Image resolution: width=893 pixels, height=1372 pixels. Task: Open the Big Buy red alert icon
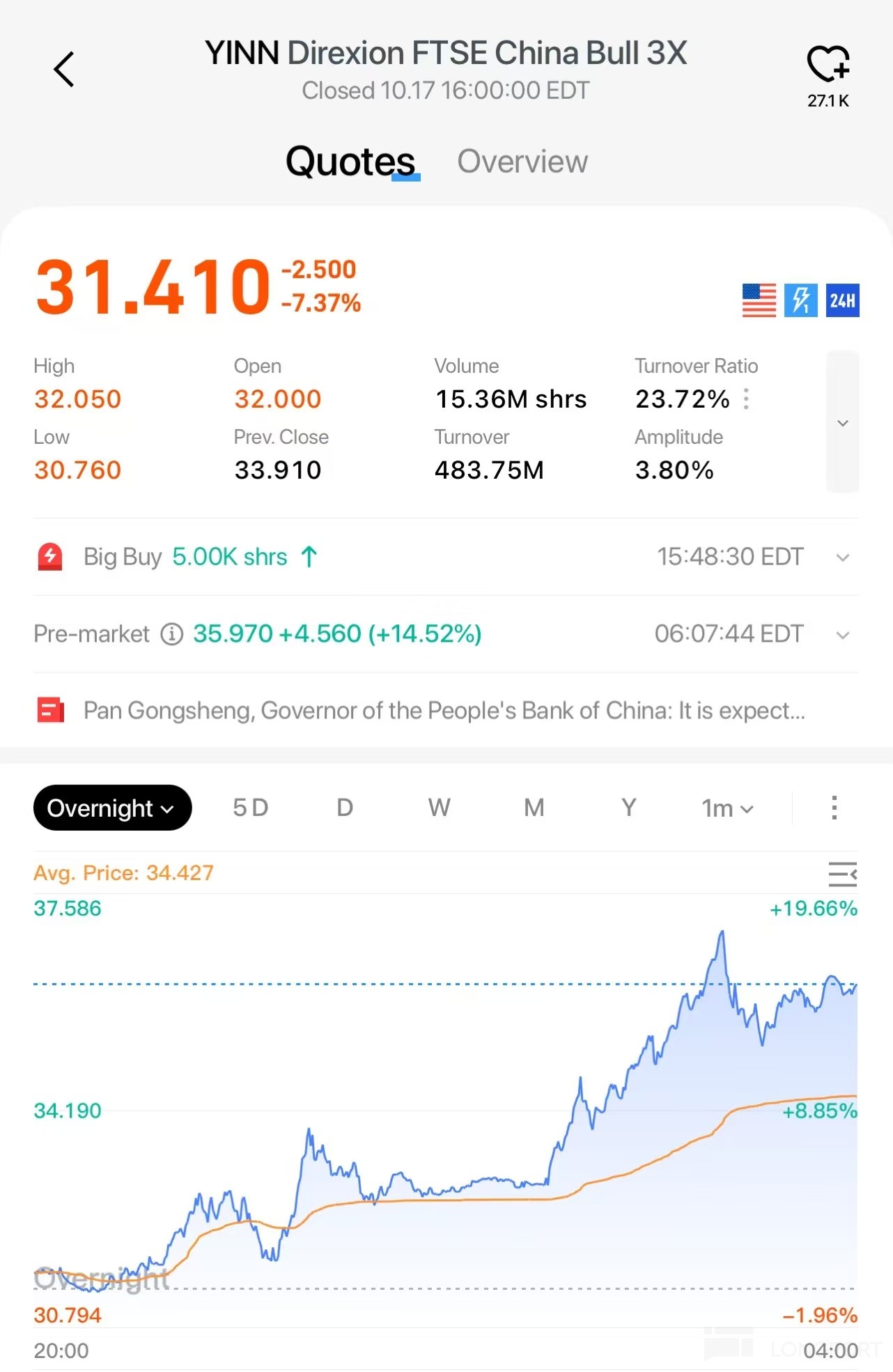point(50,557)
